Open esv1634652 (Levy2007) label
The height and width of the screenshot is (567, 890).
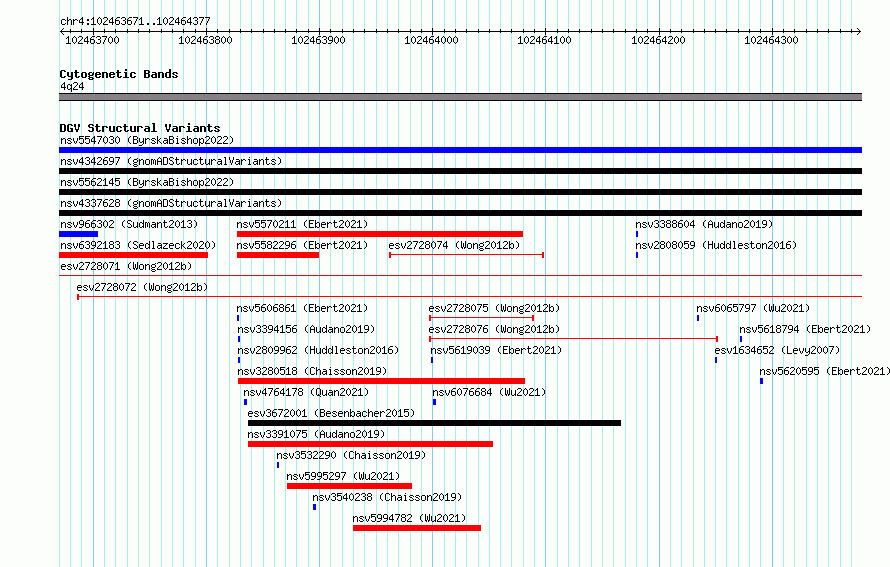(777, 350)
